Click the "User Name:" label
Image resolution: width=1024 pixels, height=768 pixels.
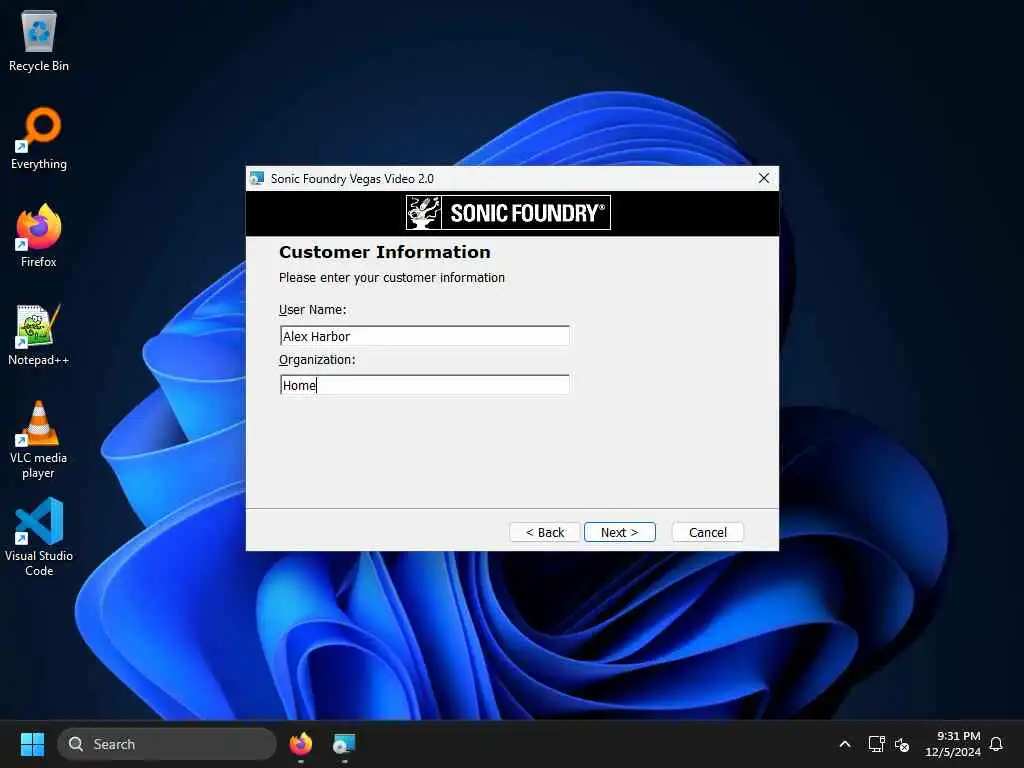tap(313, 310)
